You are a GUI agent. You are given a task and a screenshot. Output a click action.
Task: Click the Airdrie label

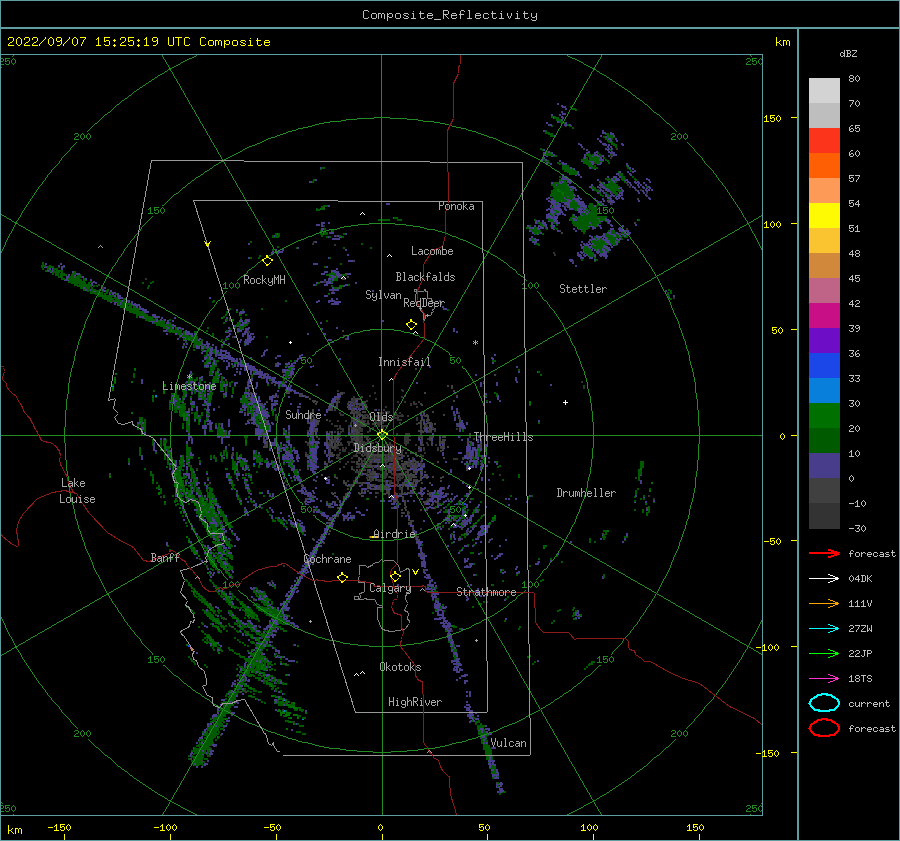click(394, 534)
